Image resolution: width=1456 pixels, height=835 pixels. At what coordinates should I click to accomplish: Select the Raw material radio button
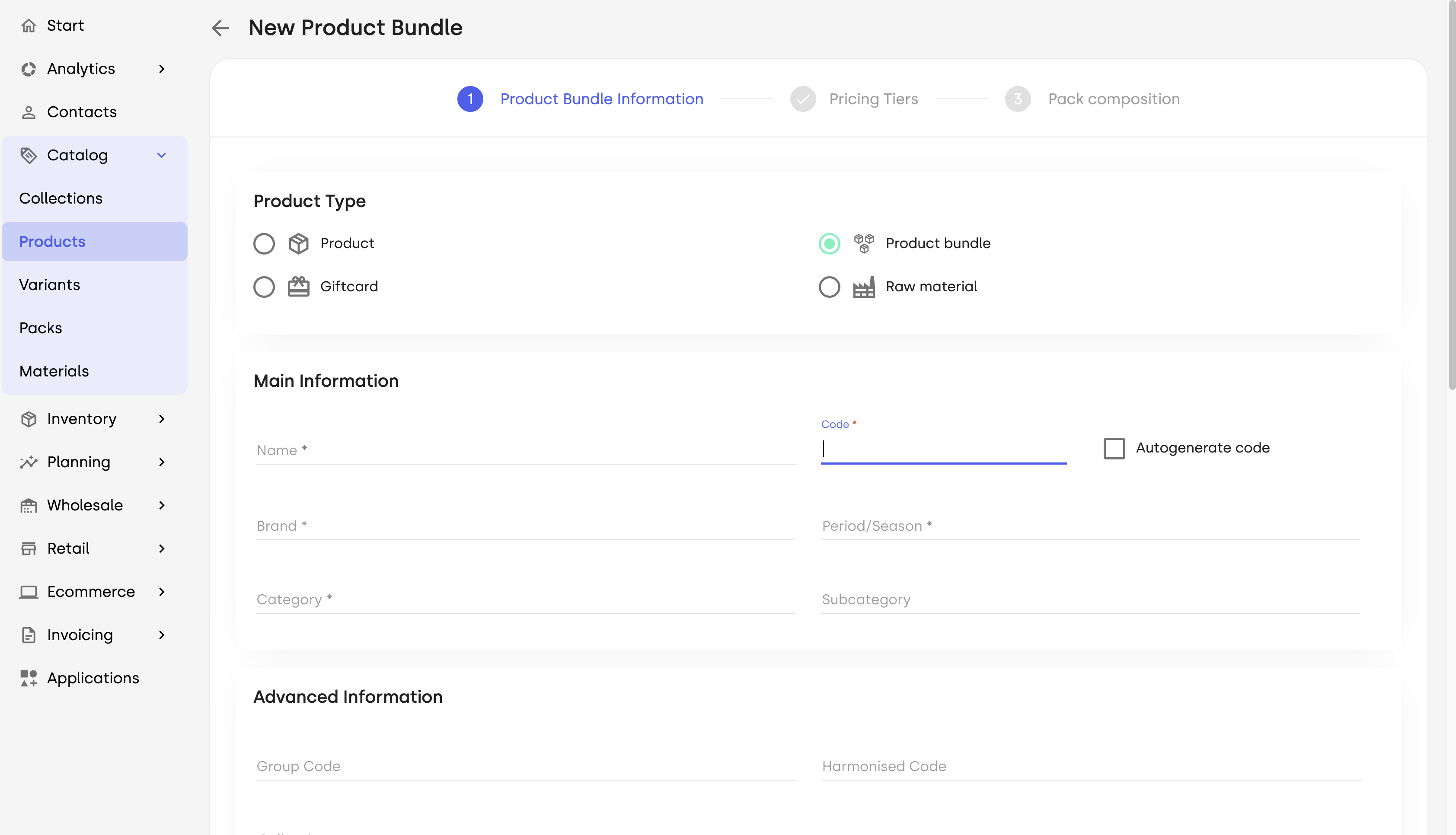pyautogui.click(x=829, y=287)
